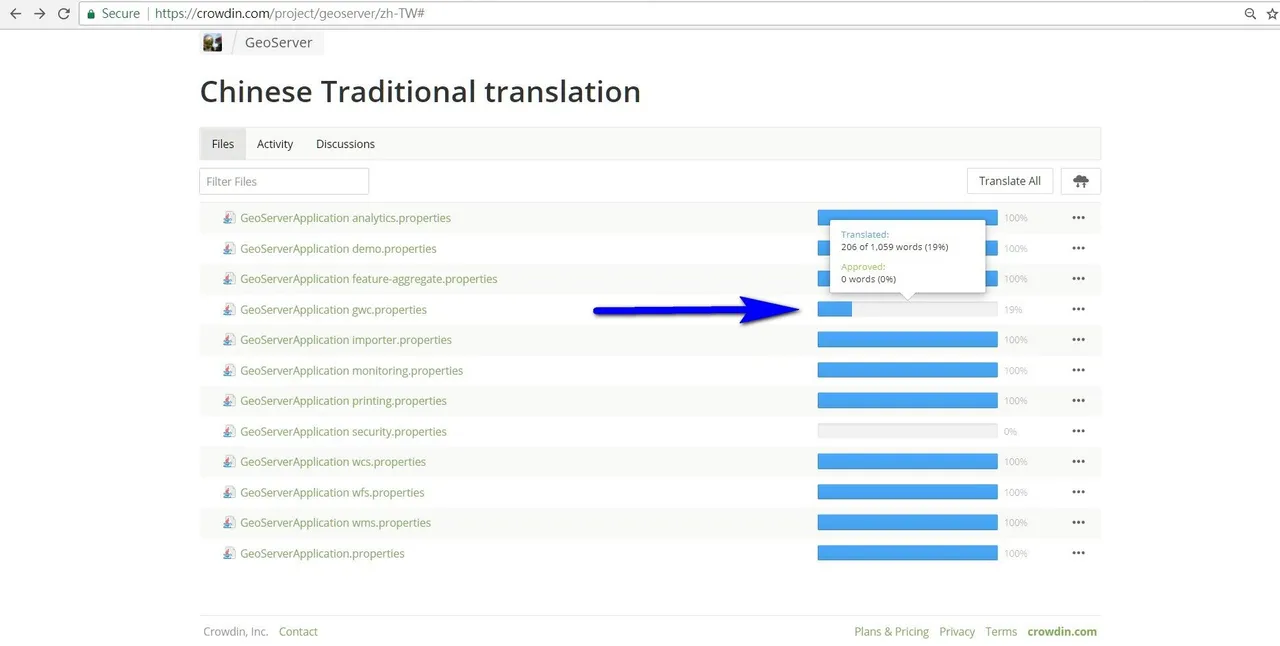Click the crowdin.com footer link

tap(1062, 632)
